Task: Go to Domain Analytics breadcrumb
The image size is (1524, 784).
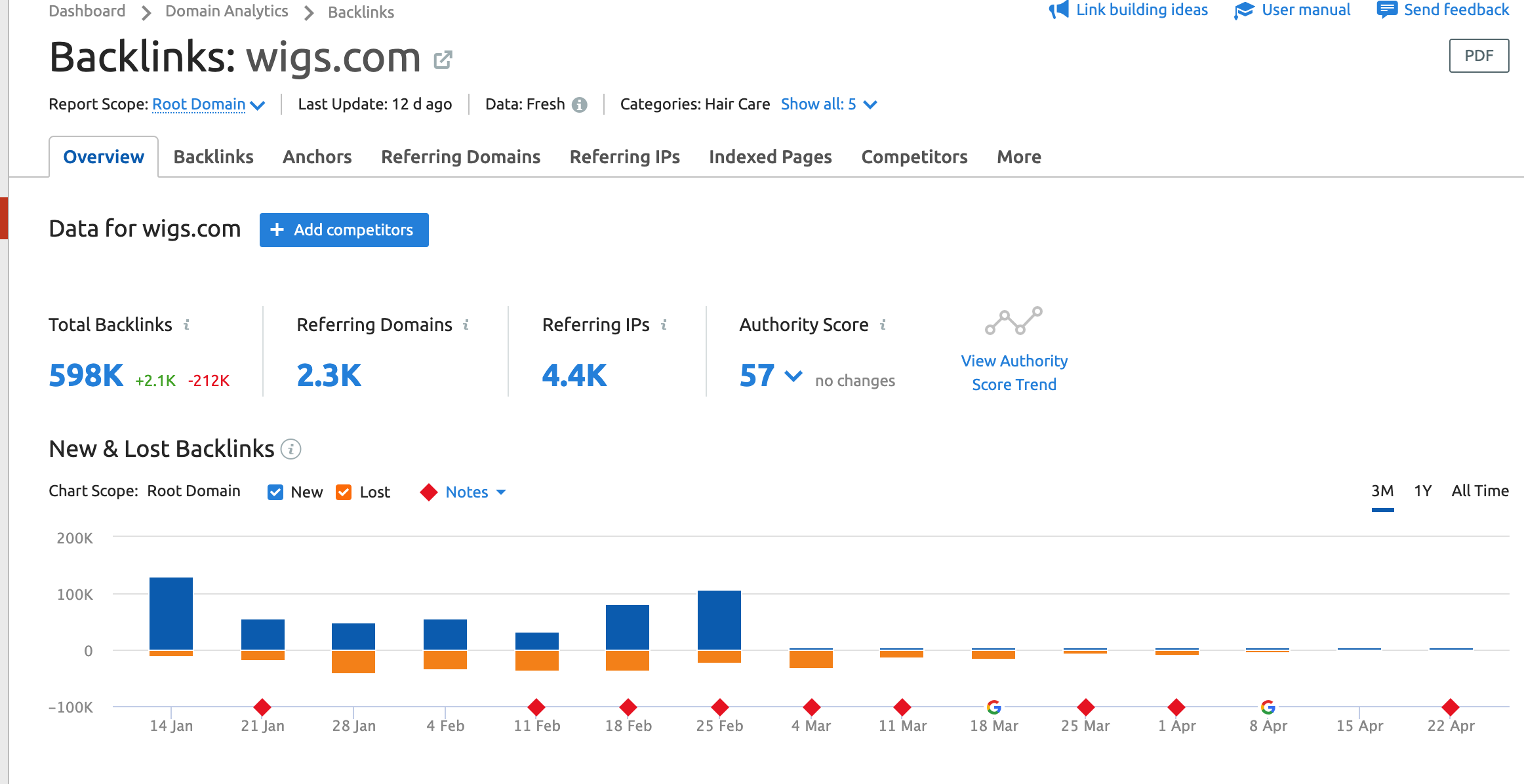Action: [226, 11]
